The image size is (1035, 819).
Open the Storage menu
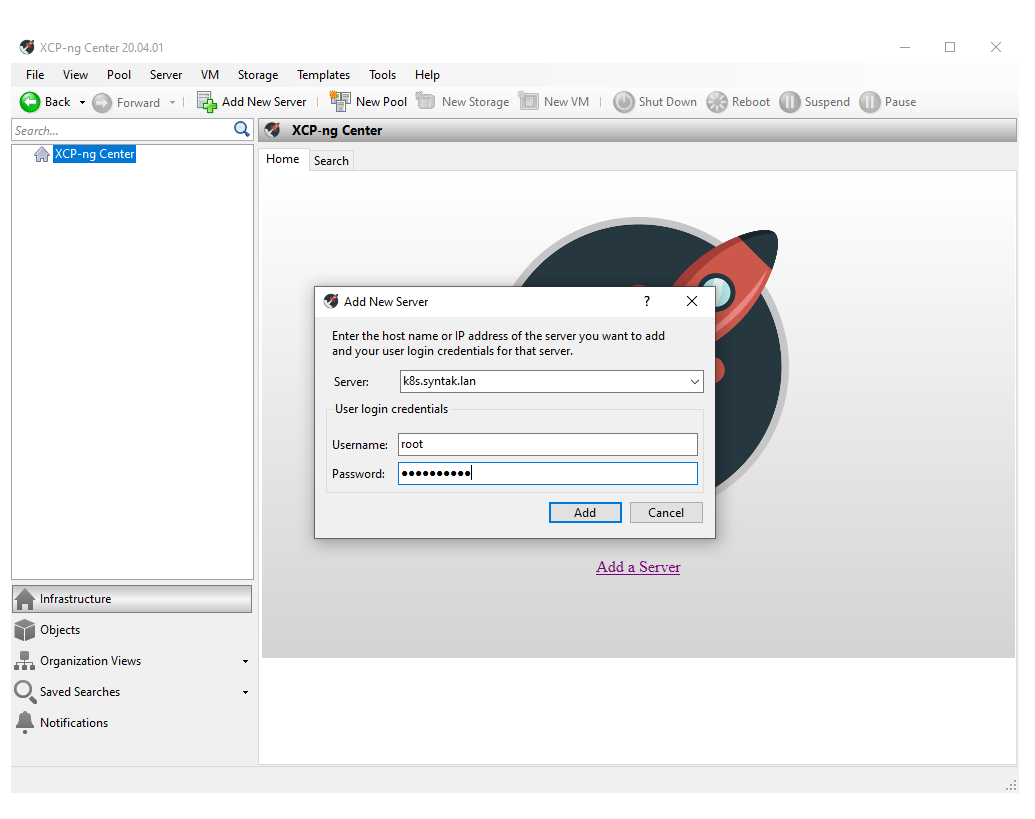pyautogui.click(x=258, y=75)
